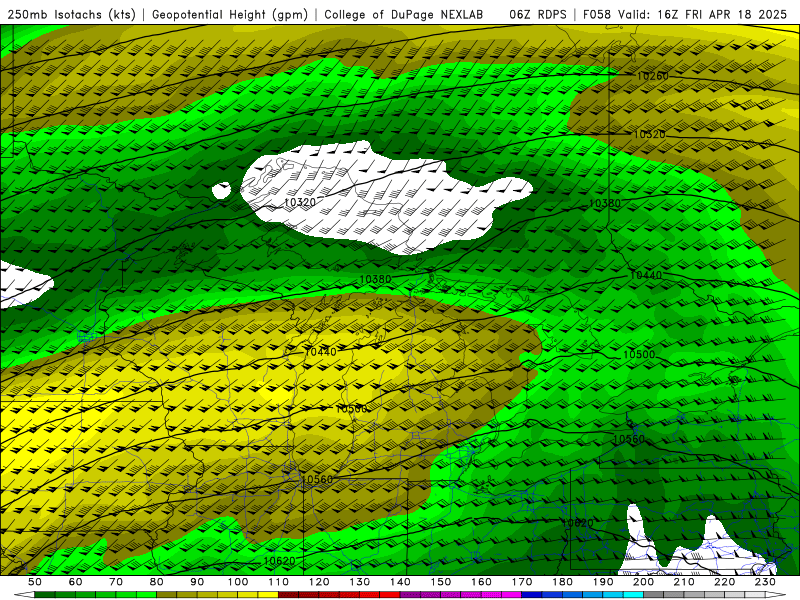
Task: Click the 10500 label in the yellow region
Action: pyautogui.click(x=351, y=409)
